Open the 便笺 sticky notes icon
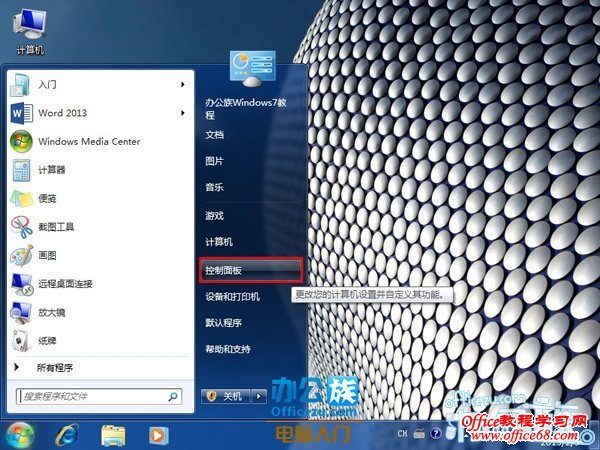The height and width of the screenshot is (450, 600). coord(21,198)
